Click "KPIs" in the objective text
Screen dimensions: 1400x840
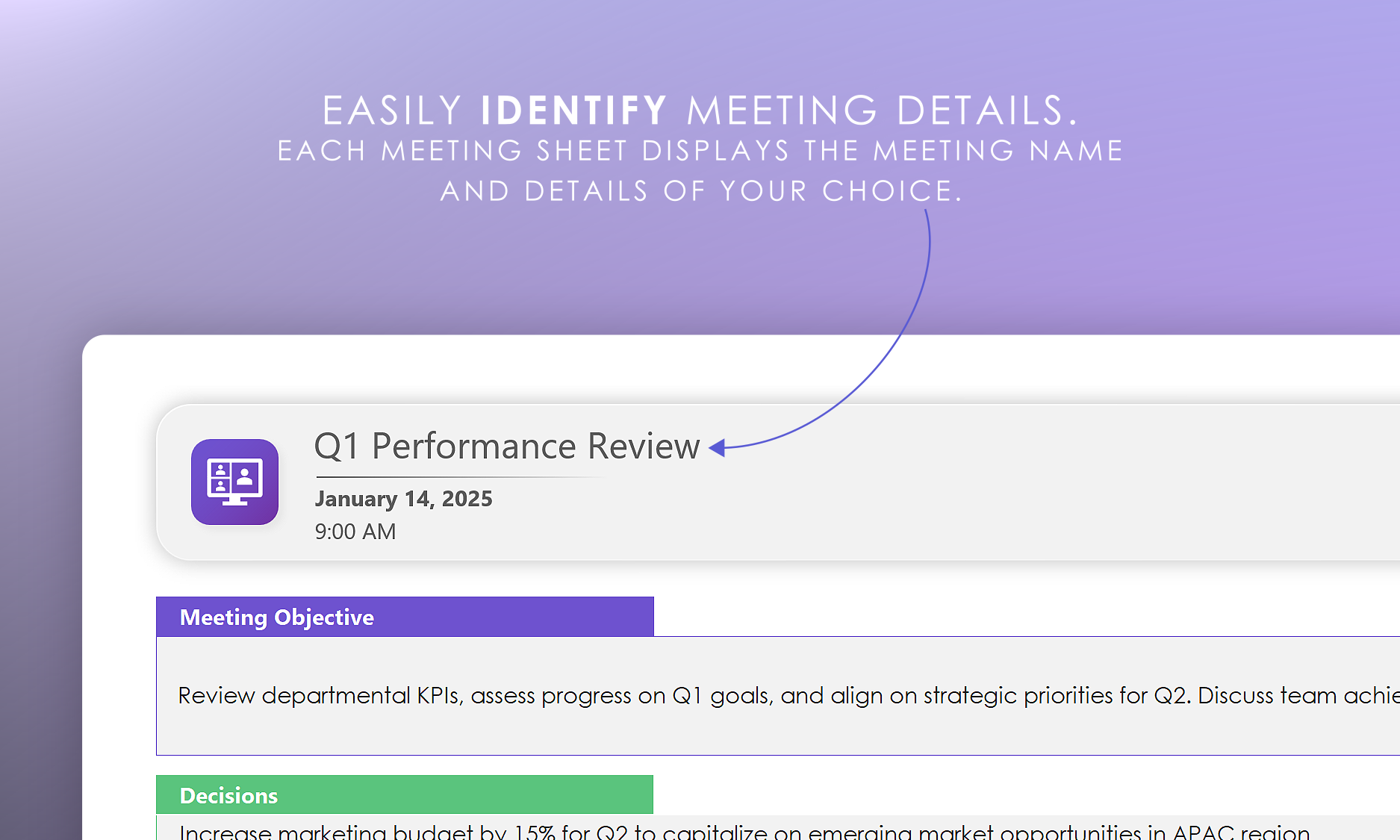[438, 695]
